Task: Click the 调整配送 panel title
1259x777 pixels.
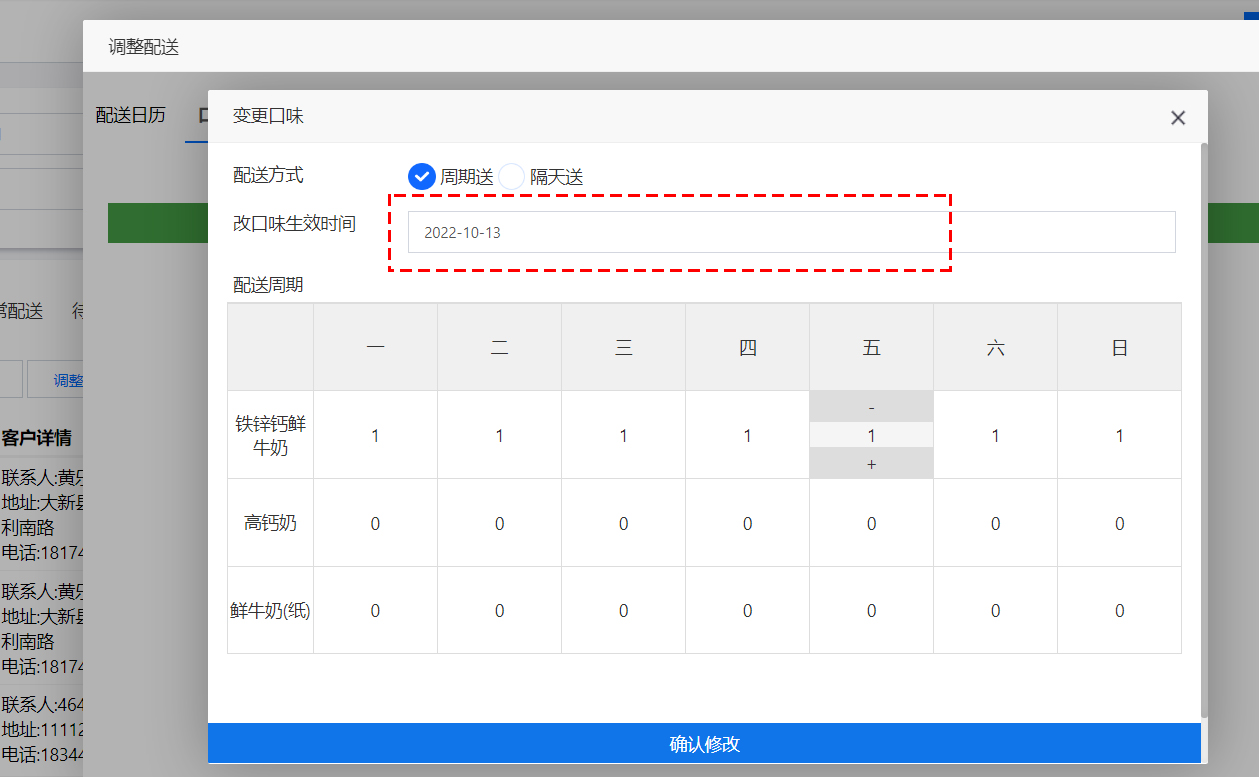Action: pos(144,47)
